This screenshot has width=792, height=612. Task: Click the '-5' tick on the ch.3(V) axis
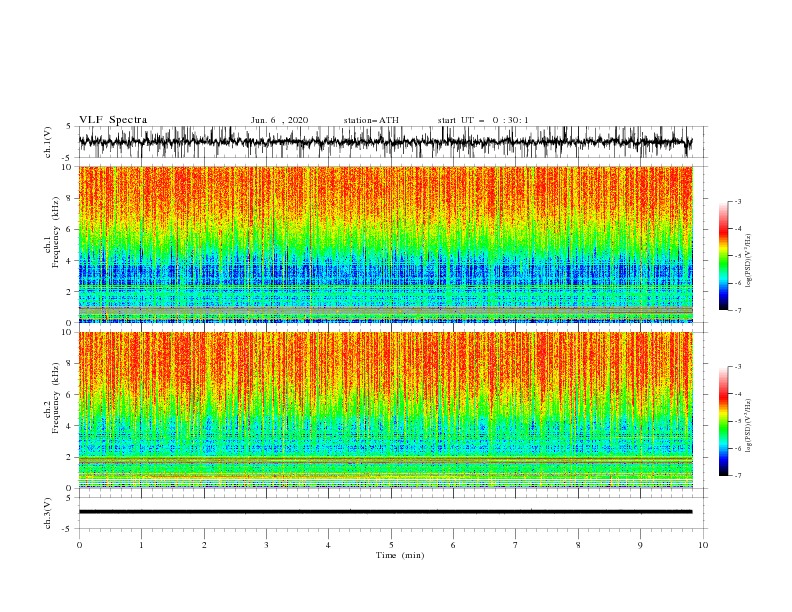(x=68, y=529)
